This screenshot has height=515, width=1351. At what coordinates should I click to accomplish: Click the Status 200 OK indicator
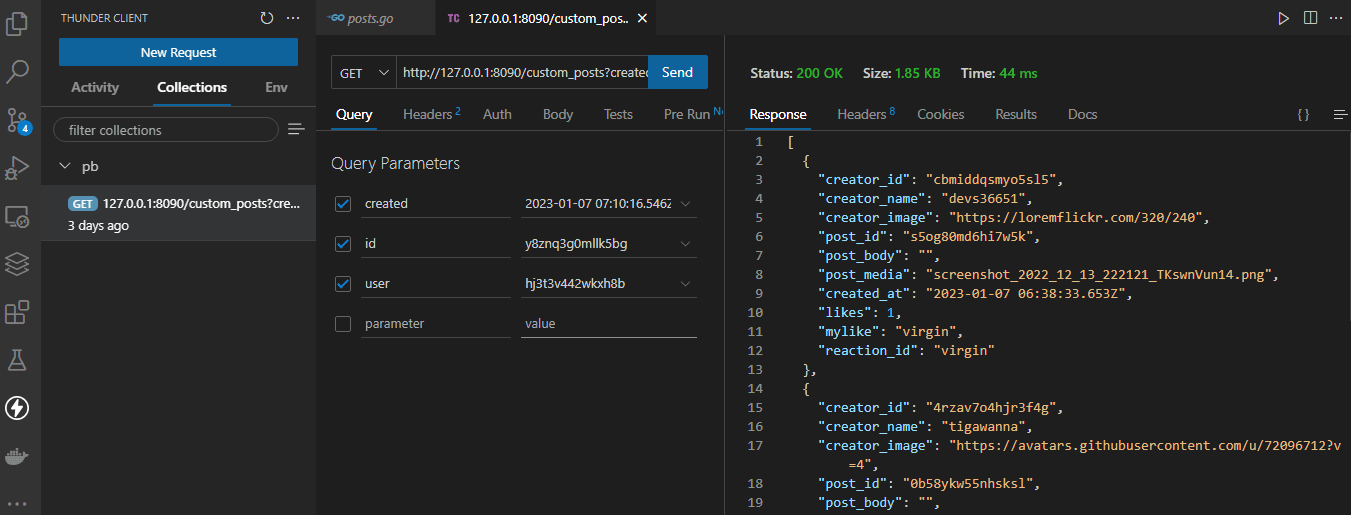[x=796, y=73]
